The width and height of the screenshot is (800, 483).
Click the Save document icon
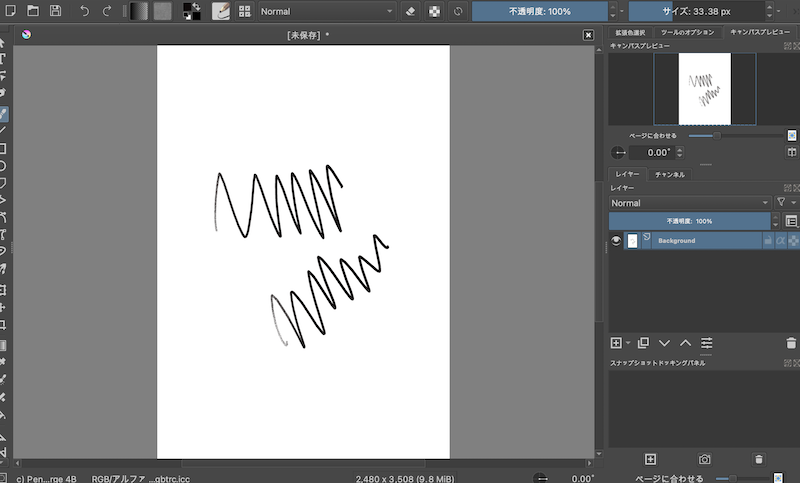55,11
